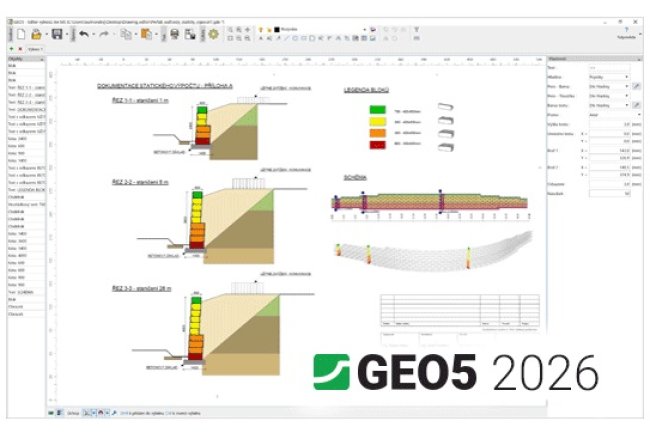Screen dimensions: 650x433
Task: Click the title block table in drawing
Action: (460, 310)
